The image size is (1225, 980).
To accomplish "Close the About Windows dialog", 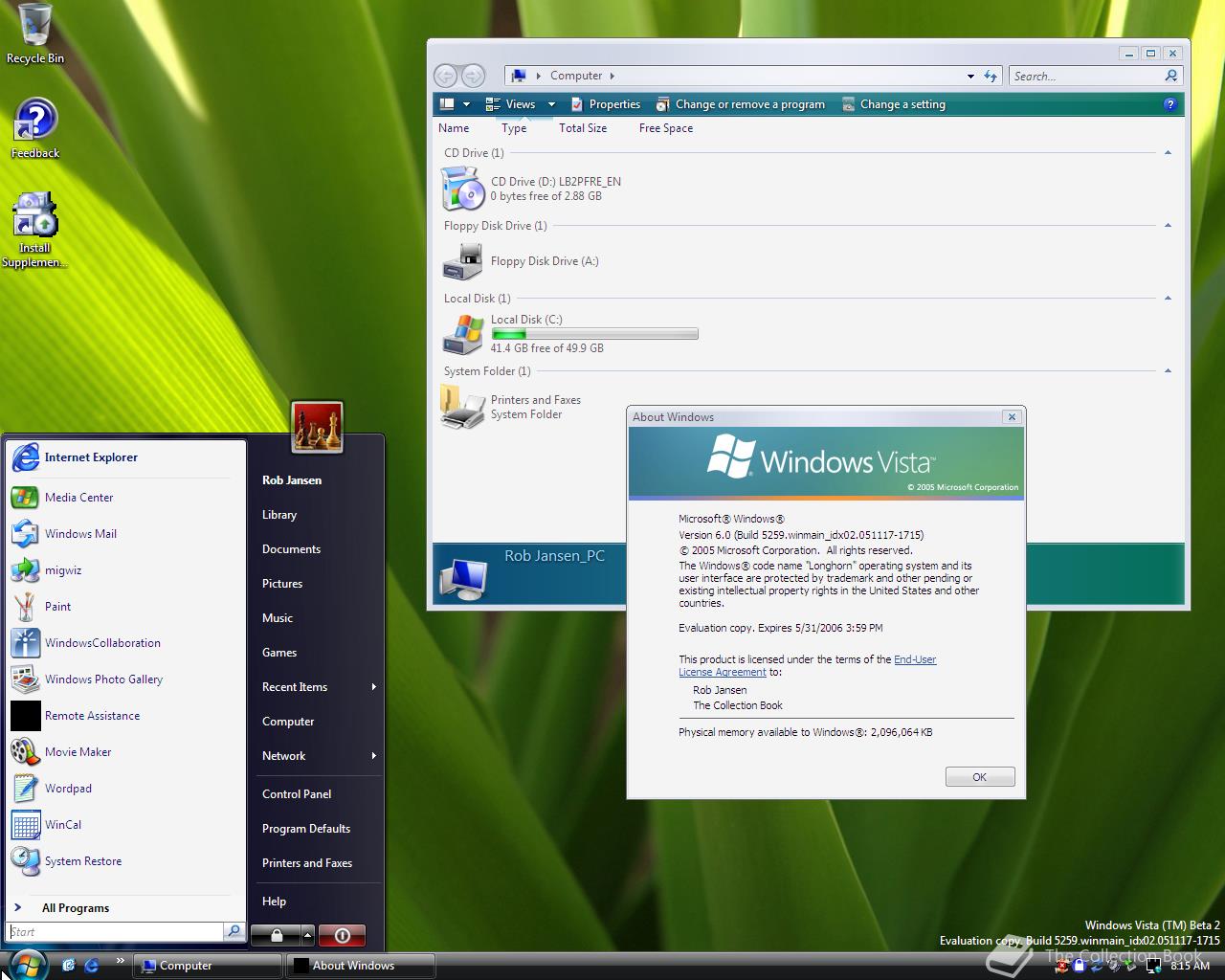I will tap(1012, 417).
